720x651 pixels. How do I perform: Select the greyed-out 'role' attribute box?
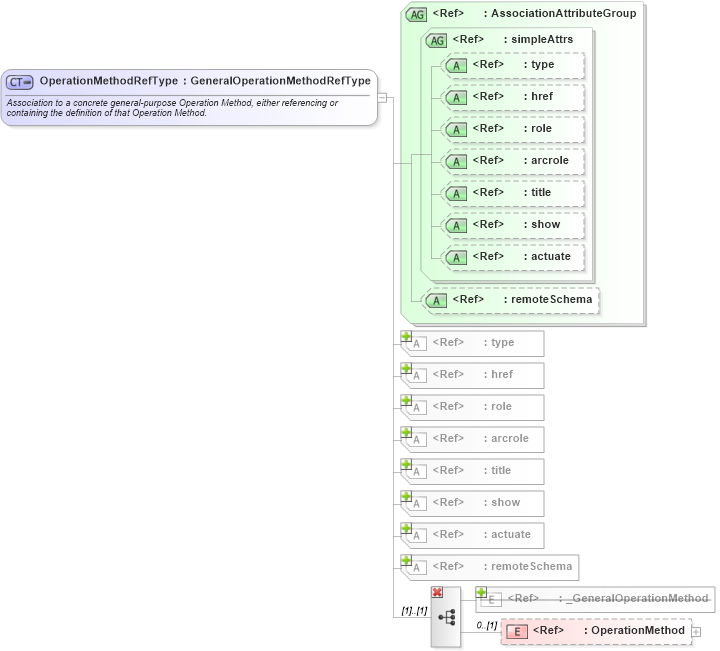click(x=473, y=408)
